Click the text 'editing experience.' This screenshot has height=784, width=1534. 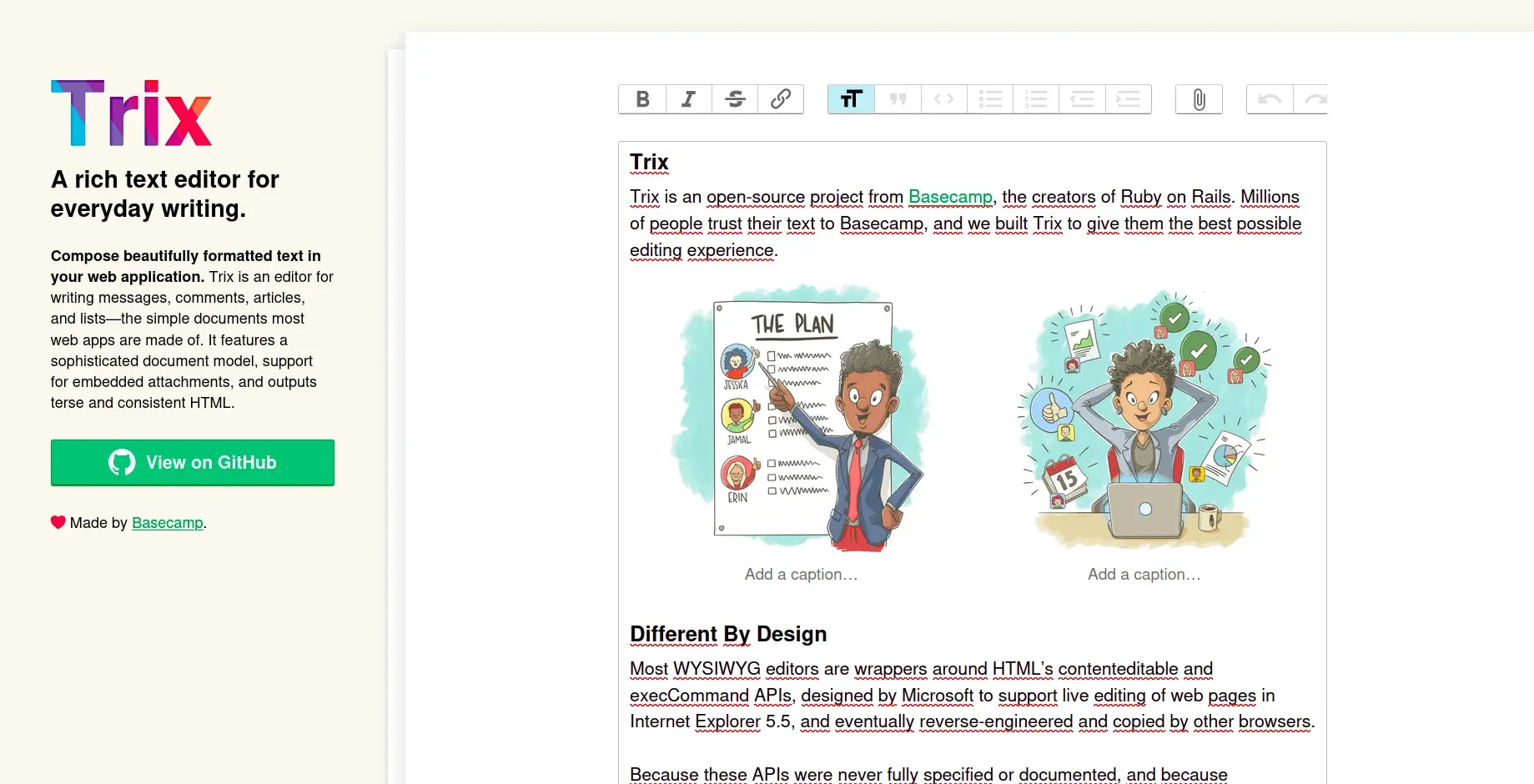(x=704, y=250)
